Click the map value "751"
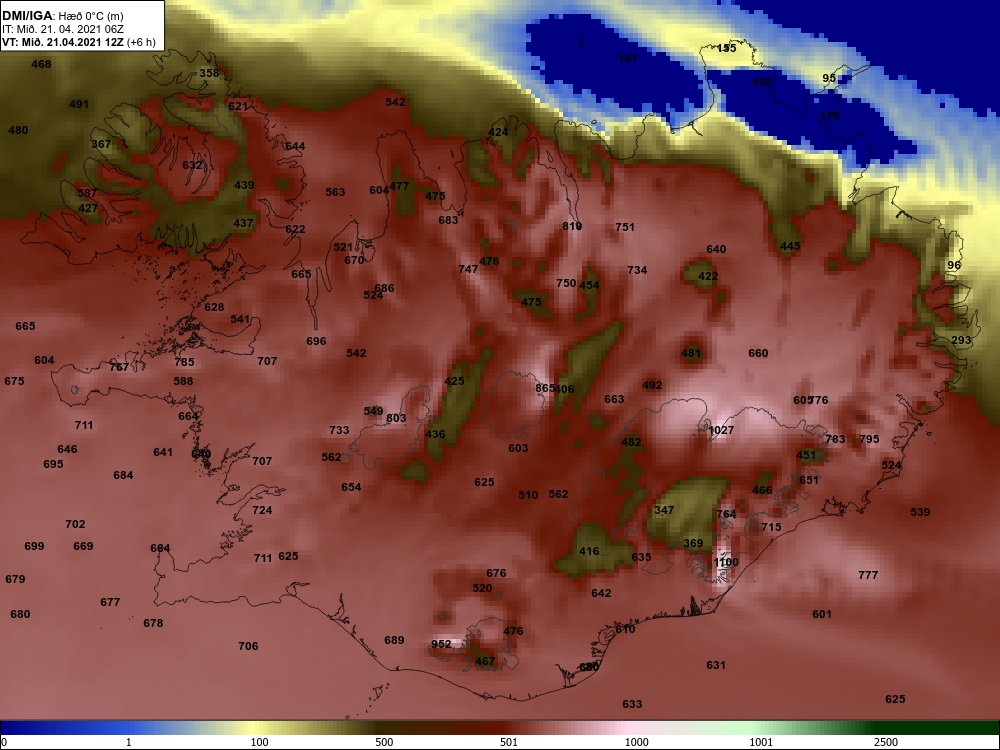 click(625, 226)
